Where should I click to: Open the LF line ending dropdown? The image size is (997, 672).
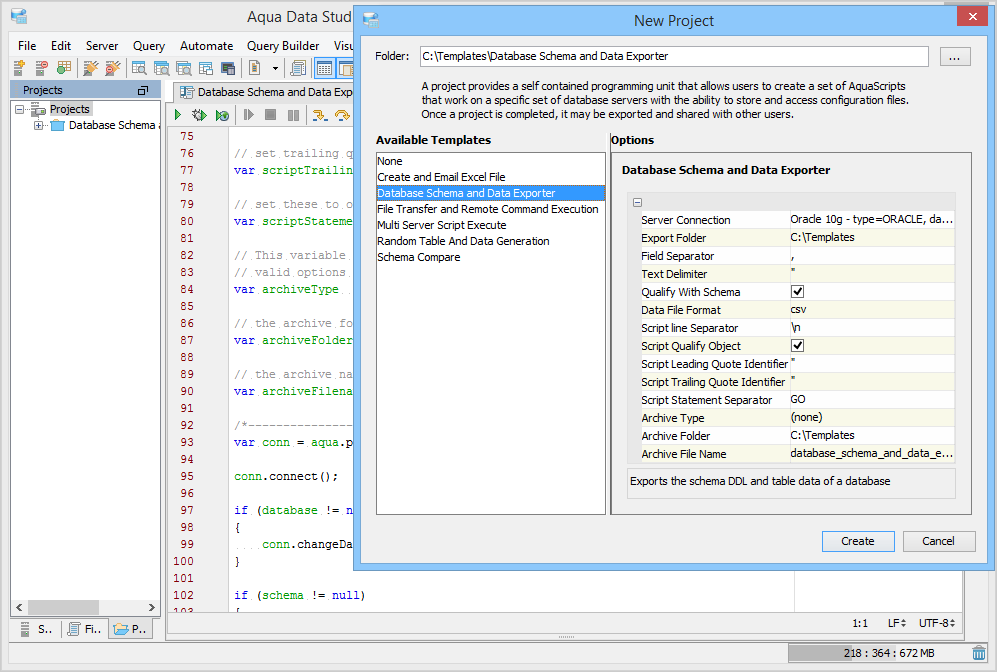[897, 623]
